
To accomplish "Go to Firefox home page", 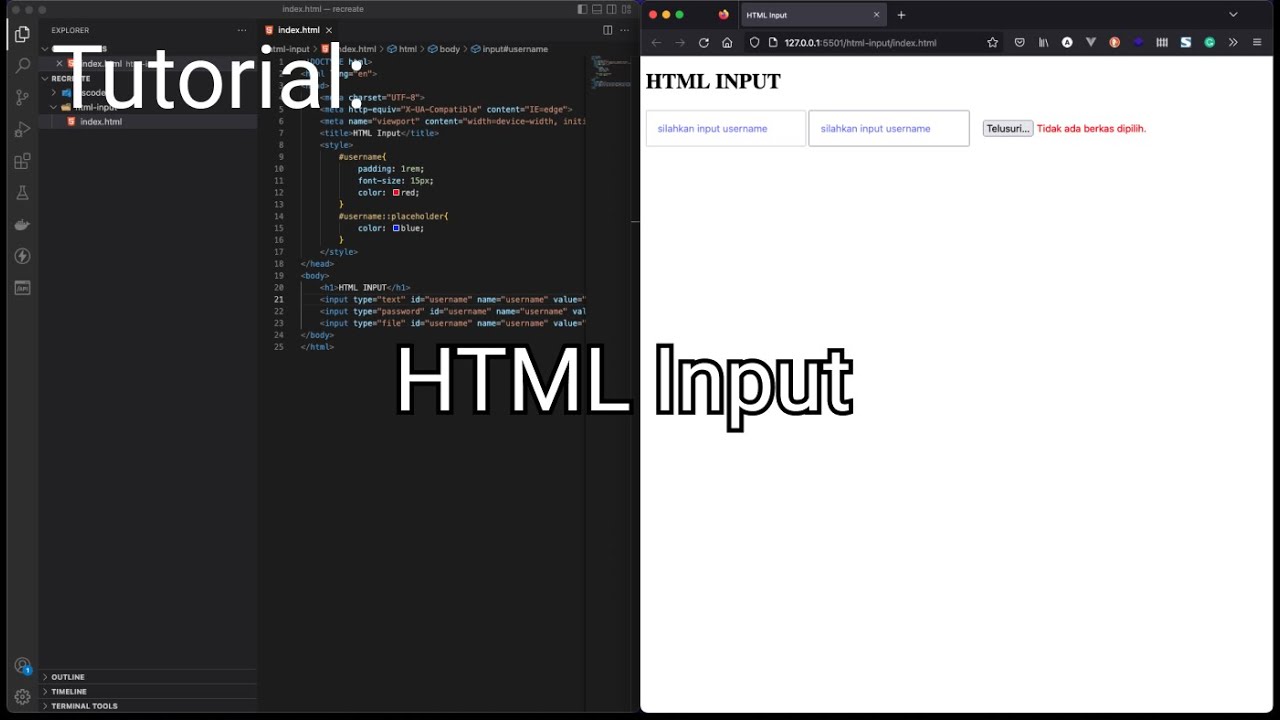I will 727,43.
